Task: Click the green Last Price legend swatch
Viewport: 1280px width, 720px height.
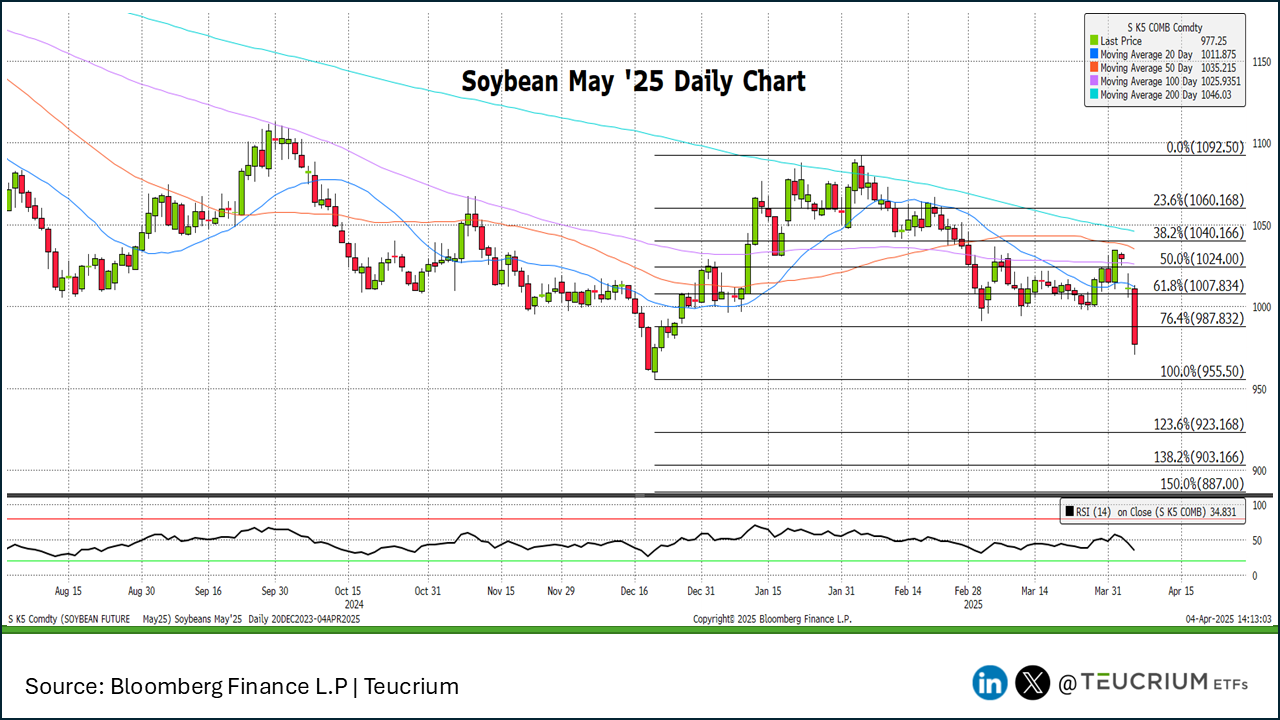Action: click(x=1093, y=40)
